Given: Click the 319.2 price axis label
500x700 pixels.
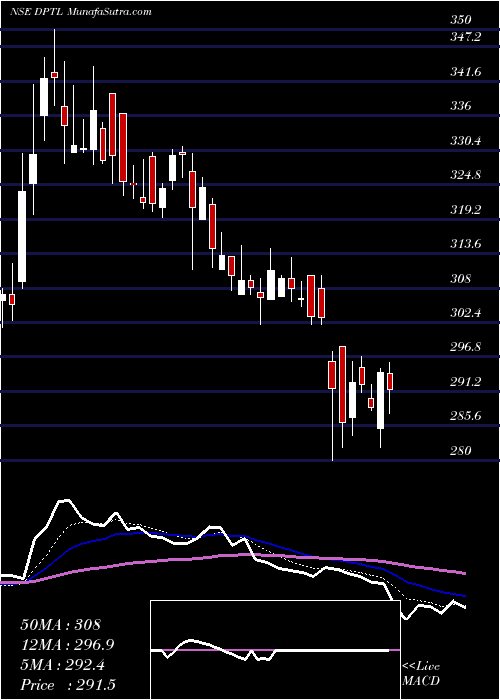Looking at the screenshot, I should [465, 210].
